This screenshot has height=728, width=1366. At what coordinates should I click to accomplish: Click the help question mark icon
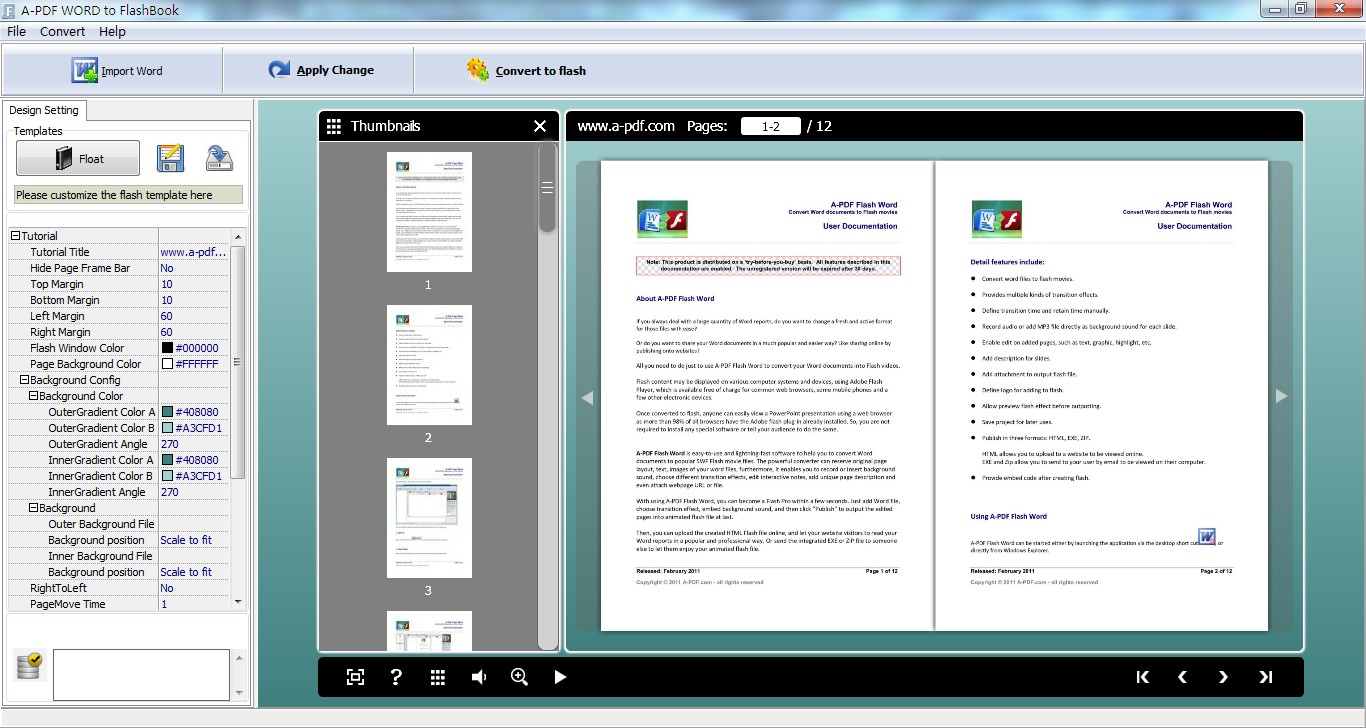396,677
